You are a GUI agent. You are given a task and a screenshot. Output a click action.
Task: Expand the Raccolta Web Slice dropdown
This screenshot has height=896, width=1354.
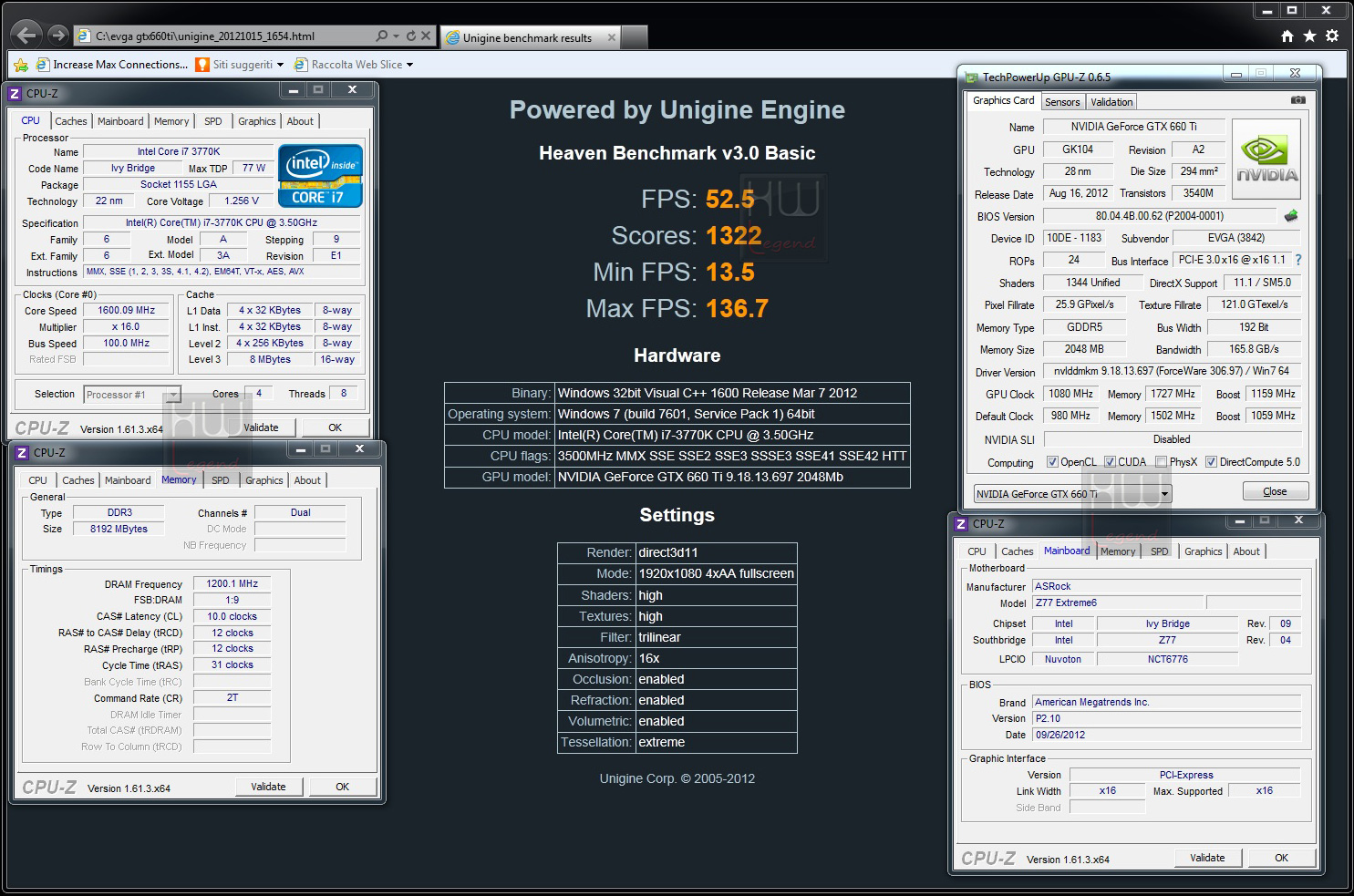409,65
